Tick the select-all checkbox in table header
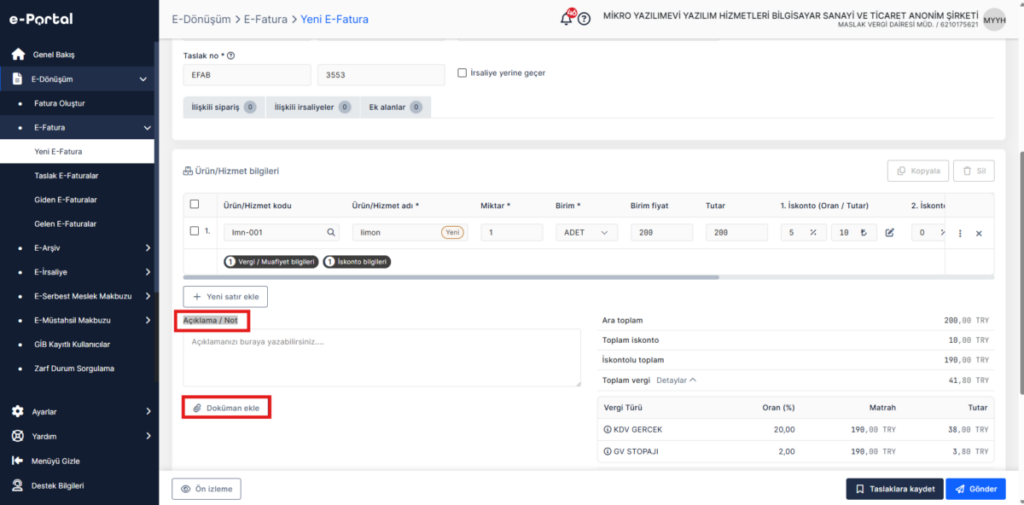The image size is (1024, 505). 194,204
